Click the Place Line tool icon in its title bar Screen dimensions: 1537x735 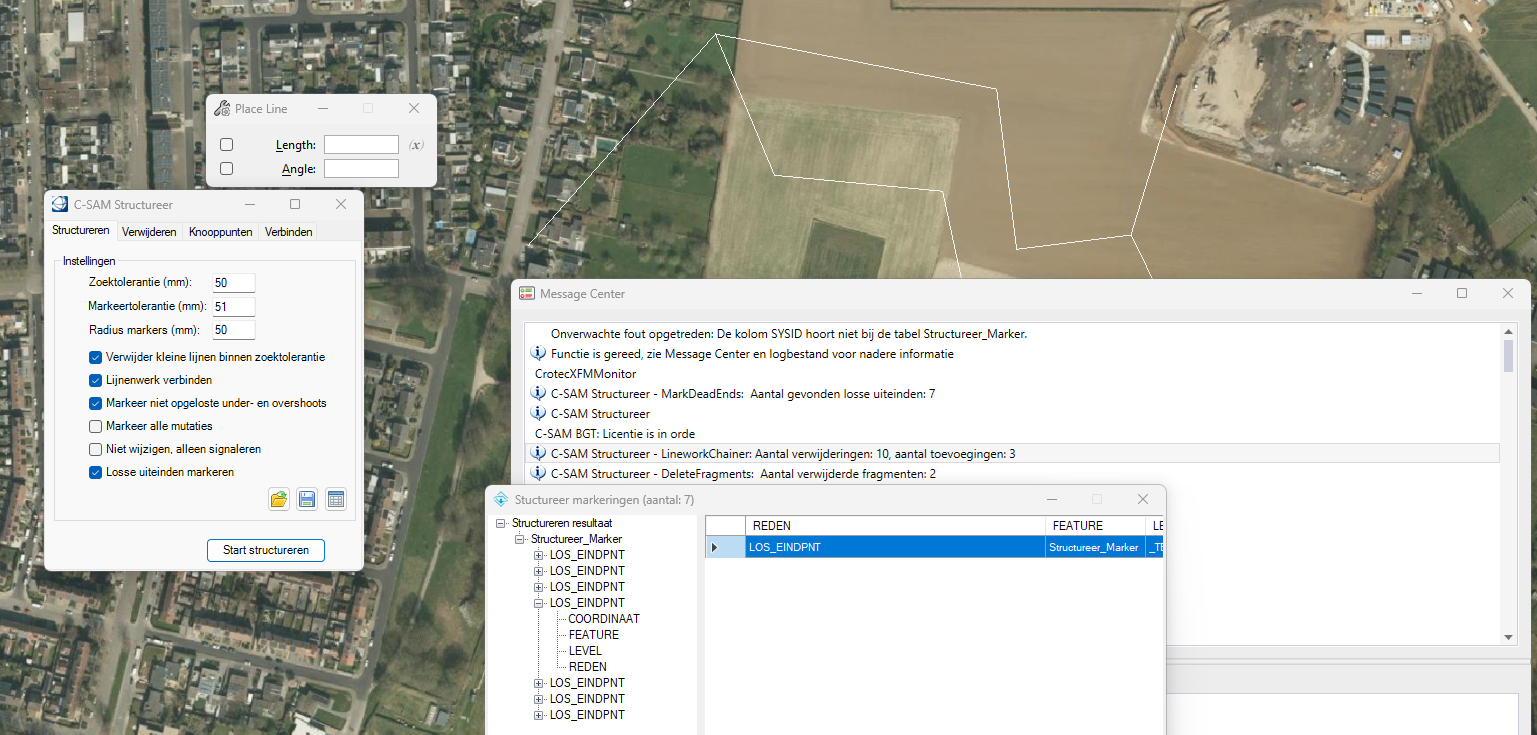point(221,108)
